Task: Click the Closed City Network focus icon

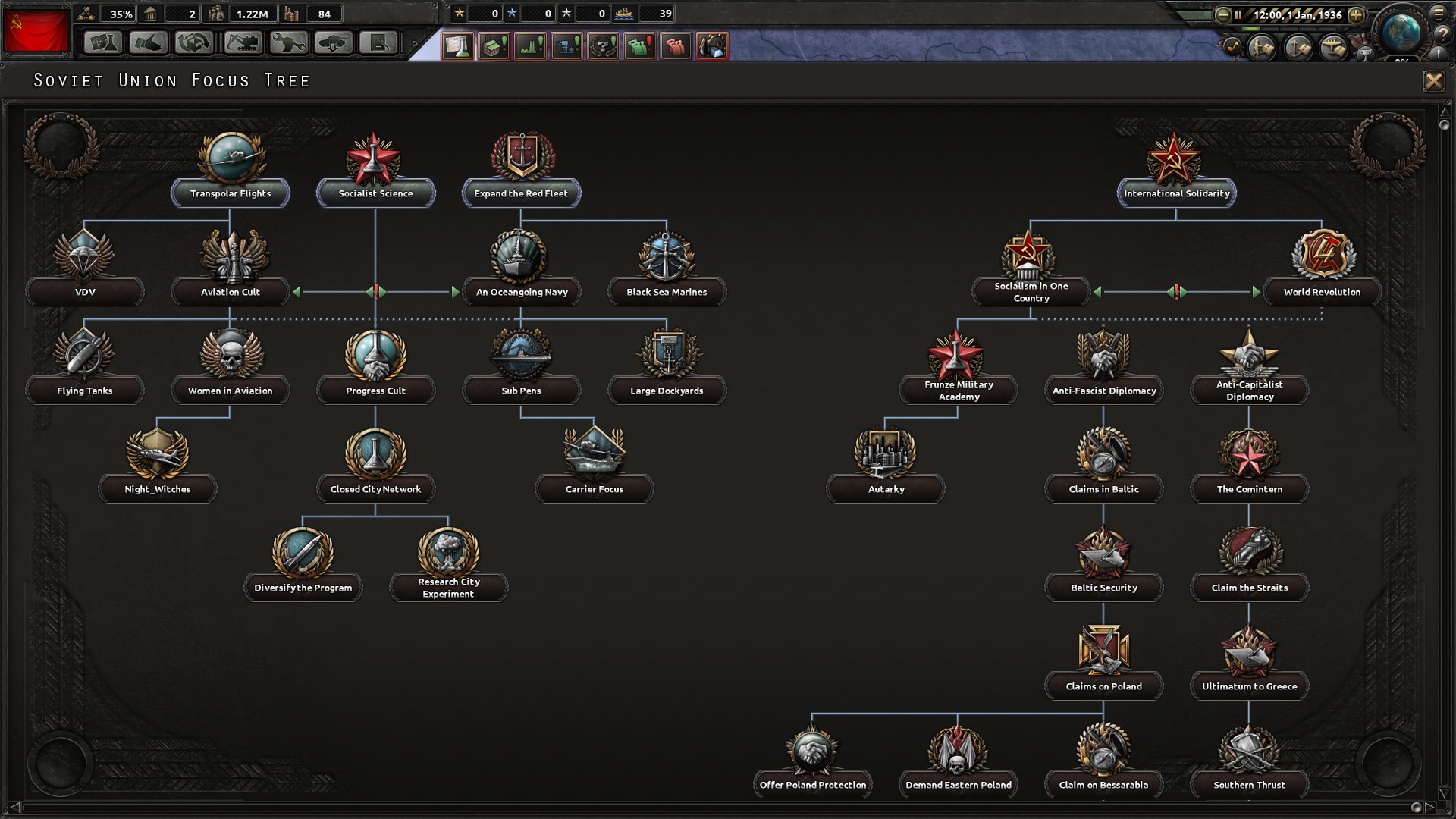Action: (375, 452)
